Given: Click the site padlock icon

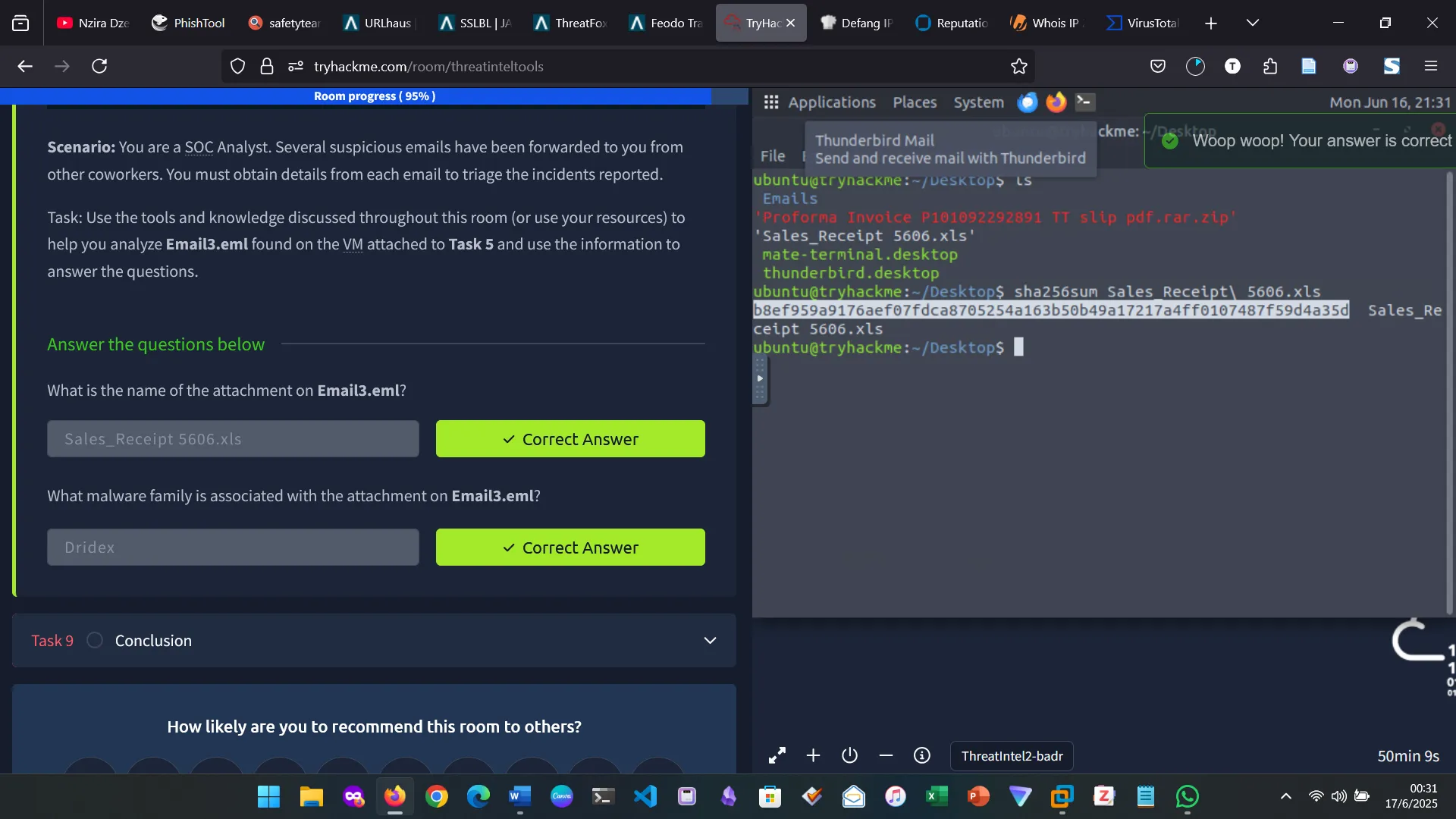Looking at the screenshot, I should pos(266,66).
